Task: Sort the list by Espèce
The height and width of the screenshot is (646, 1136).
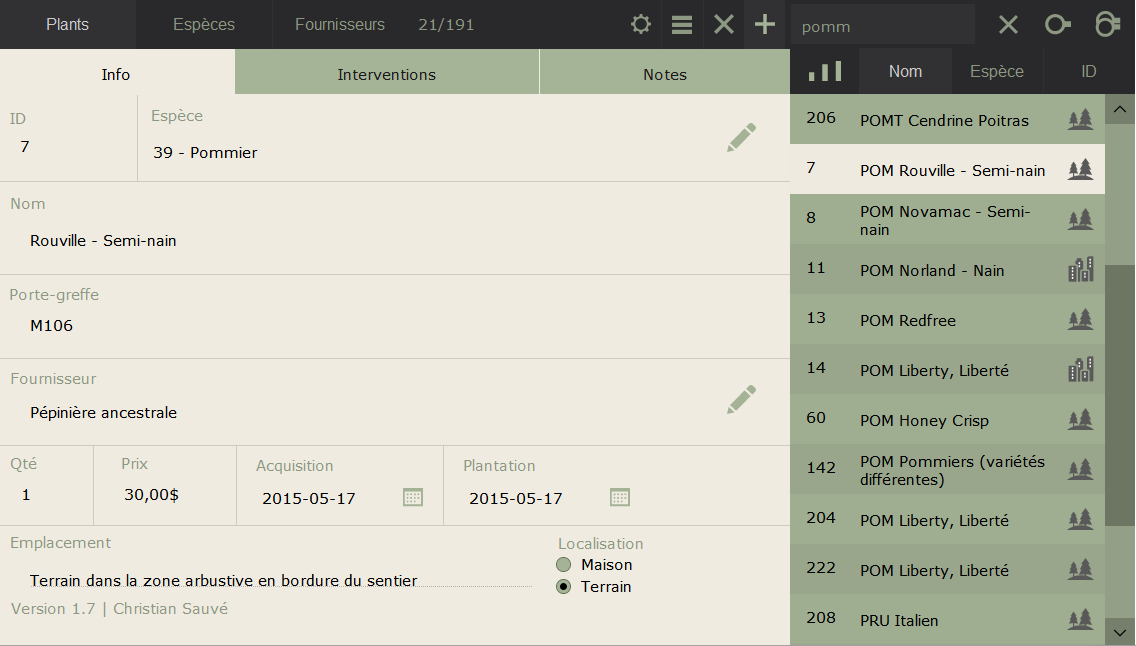Action: (997, 71)
